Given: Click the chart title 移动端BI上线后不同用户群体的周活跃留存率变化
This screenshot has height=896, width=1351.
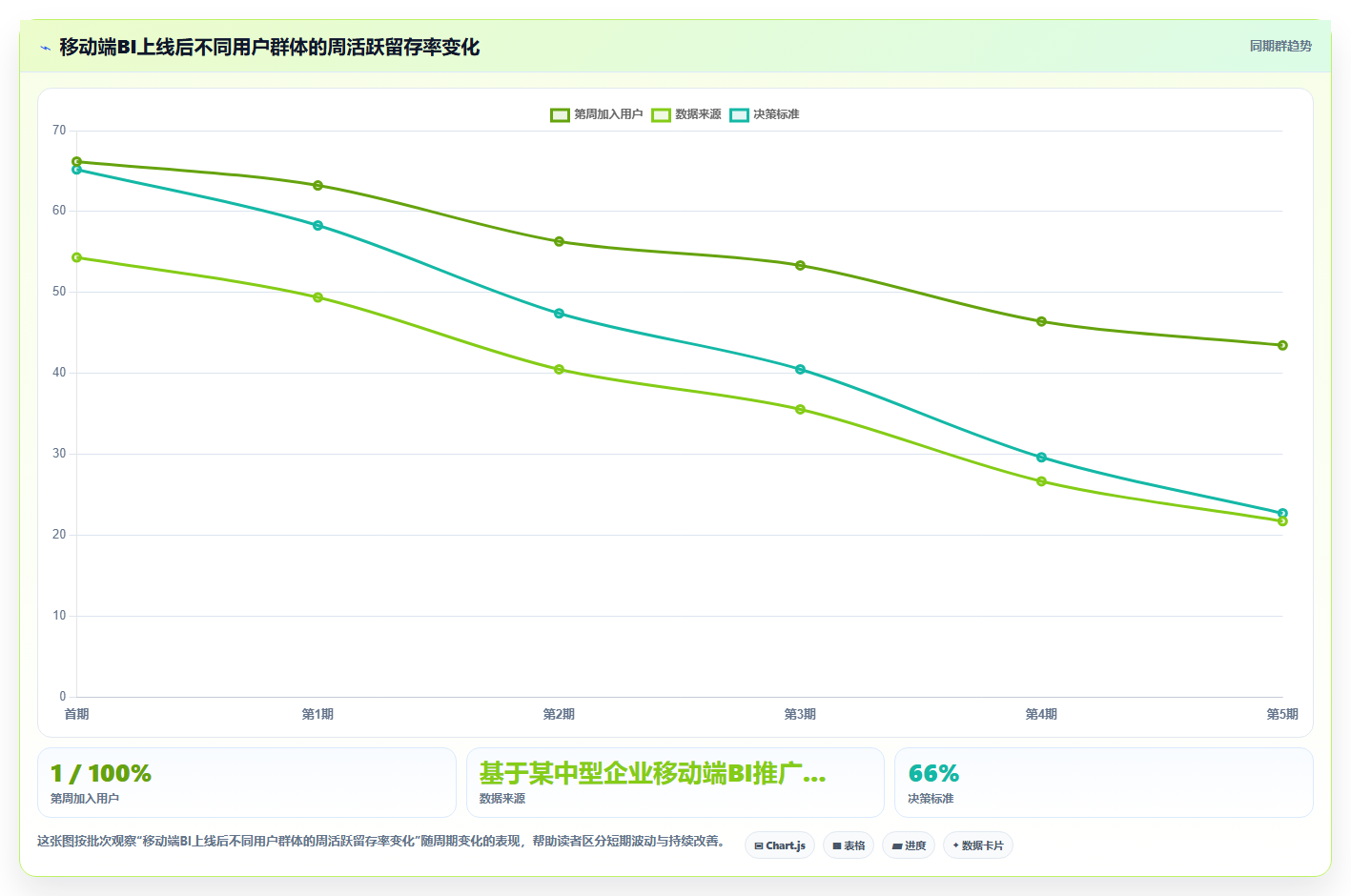Looking at the screenshot, I should [x=269, y=48].
